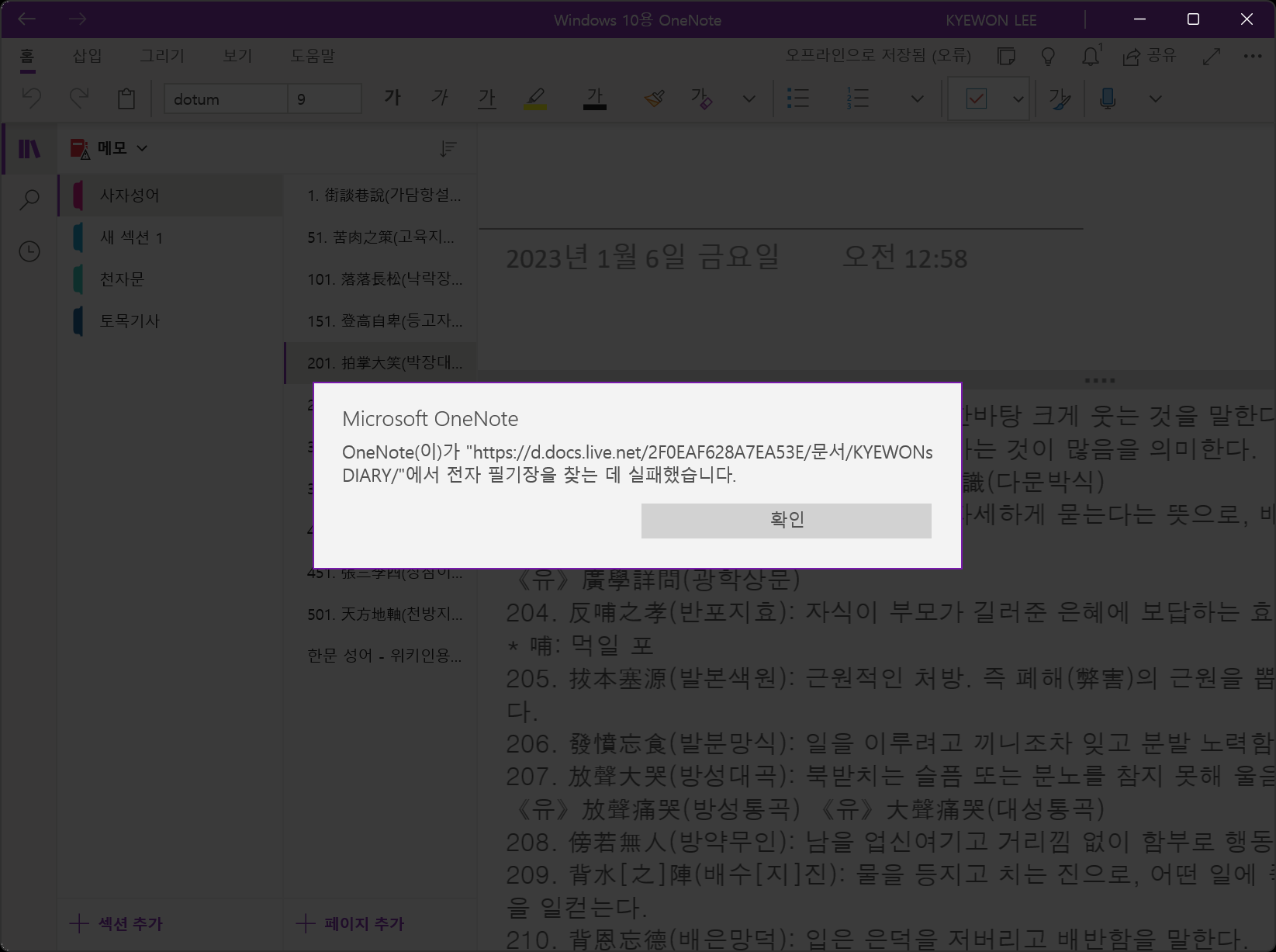
Task: Click 섹션 추가 to add section
Action: coord(116,923)
